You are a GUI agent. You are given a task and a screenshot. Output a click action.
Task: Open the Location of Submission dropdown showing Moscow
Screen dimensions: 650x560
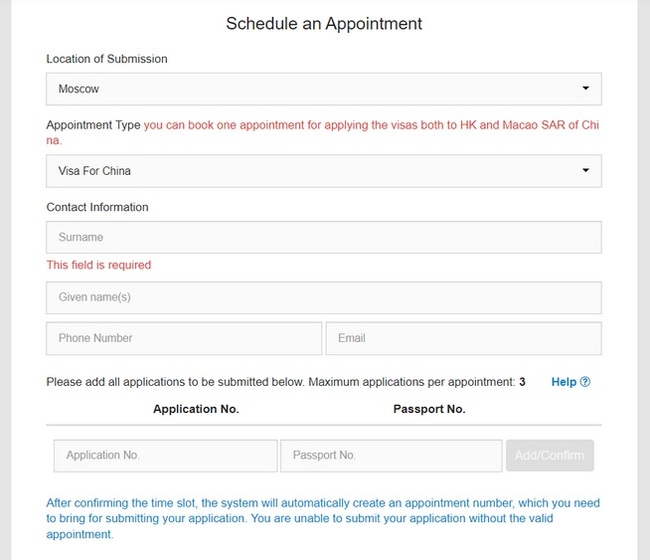tap(323, 89)
